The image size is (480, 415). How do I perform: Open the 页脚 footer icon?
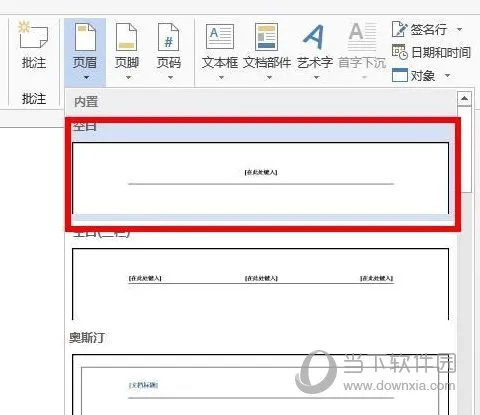(x=126, y=37)
